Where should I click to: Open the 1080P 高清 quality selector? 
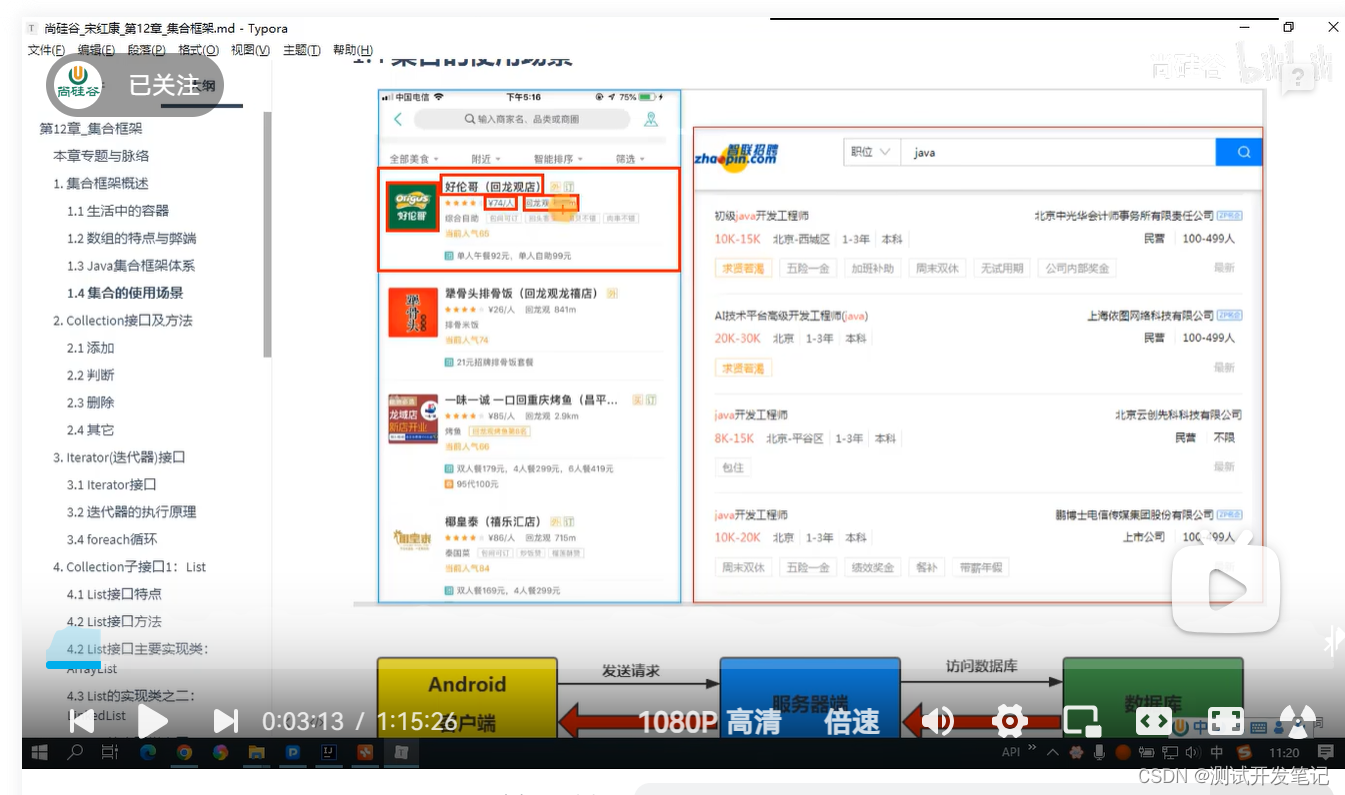pos(709,722)
